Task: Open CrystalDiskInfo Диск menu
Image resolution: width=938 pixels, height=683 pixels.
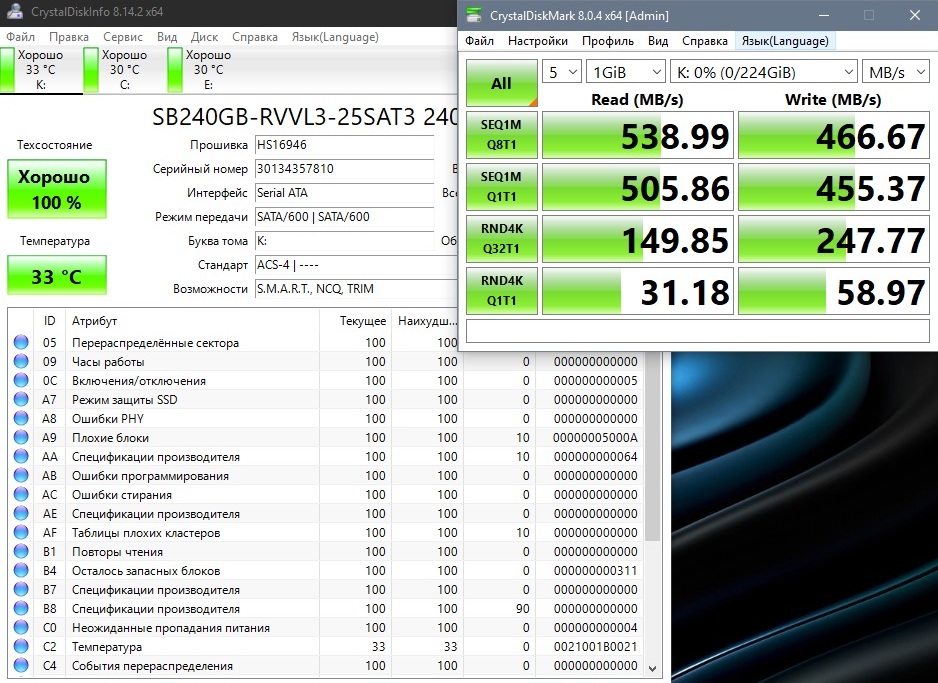Action: pyautogui.click(x=205, y=37)
